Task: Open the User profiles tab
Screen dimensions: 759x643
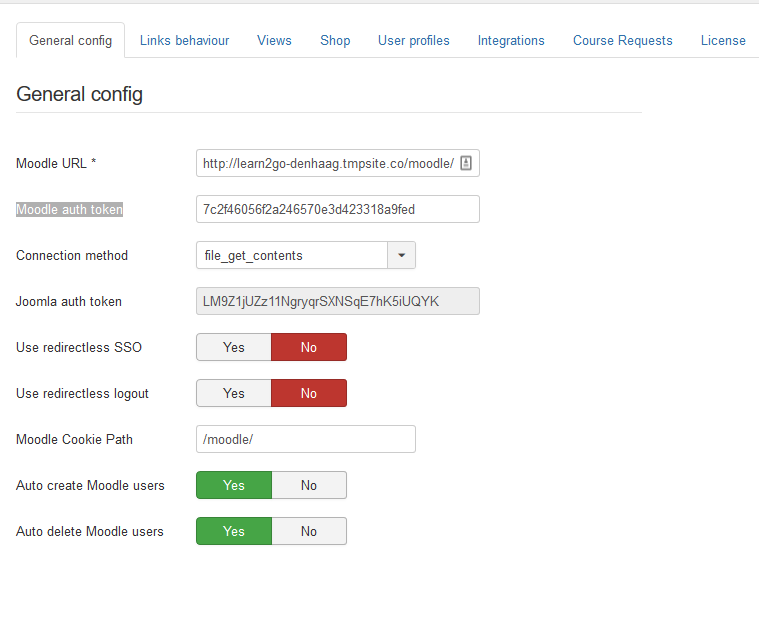Action: point(413,40)
